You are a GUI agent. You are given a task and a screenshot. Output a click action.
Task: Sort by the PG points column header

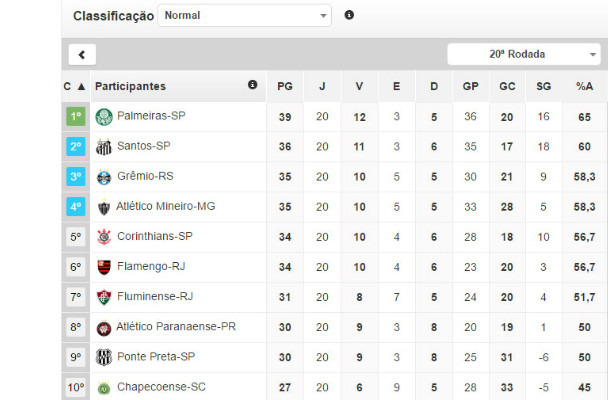click(x=285, y=87)
